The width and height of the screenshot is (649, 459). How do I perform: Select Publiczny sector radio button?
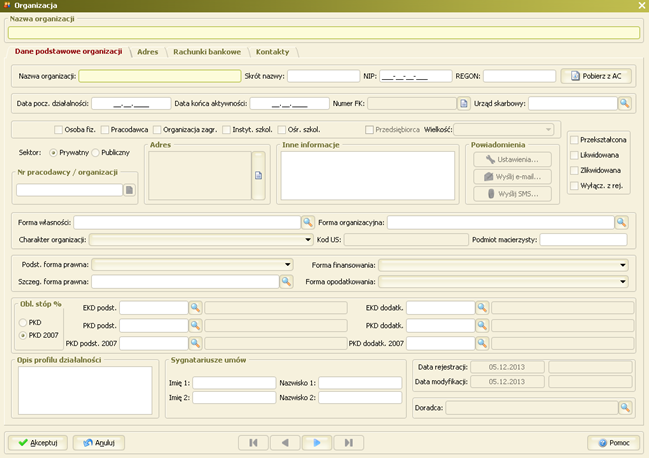95,153
